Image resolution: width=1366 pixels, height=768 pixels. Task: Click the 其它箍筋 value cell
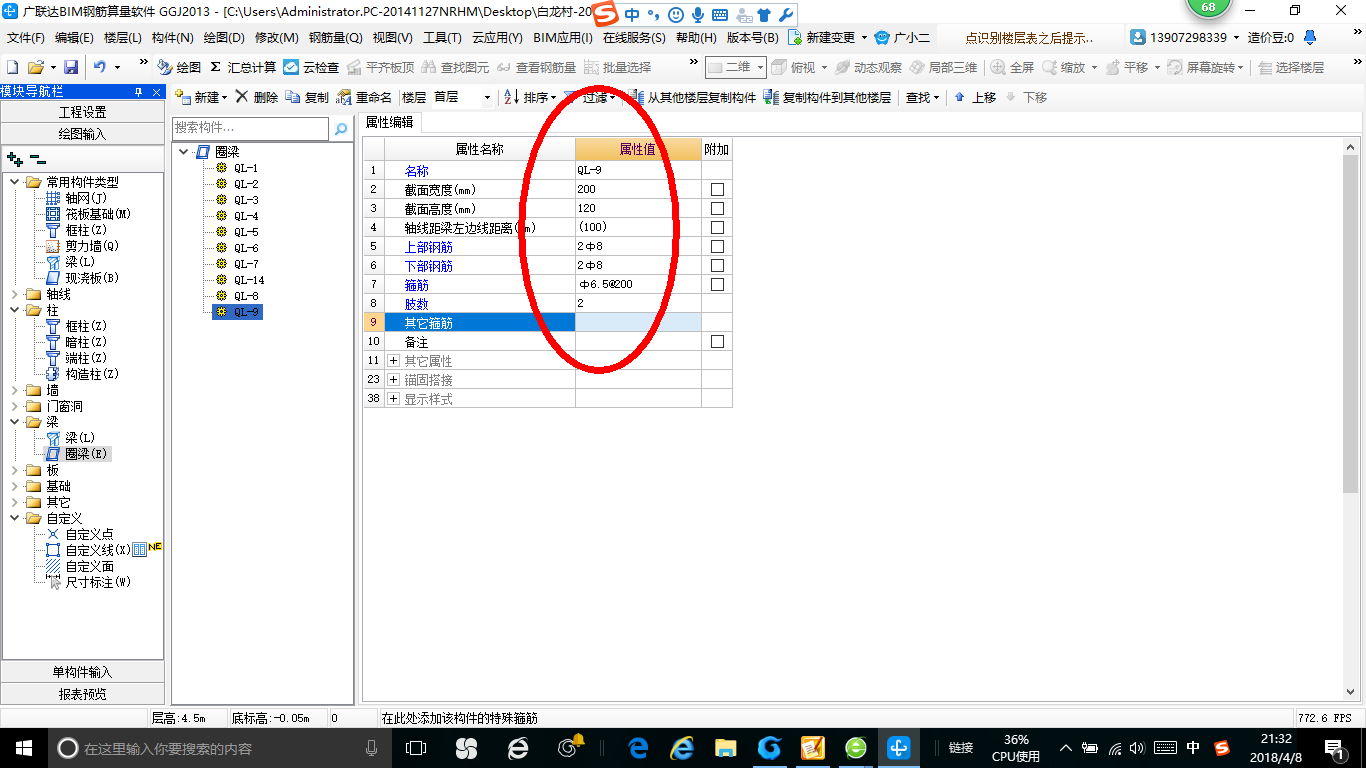[638, 323]
